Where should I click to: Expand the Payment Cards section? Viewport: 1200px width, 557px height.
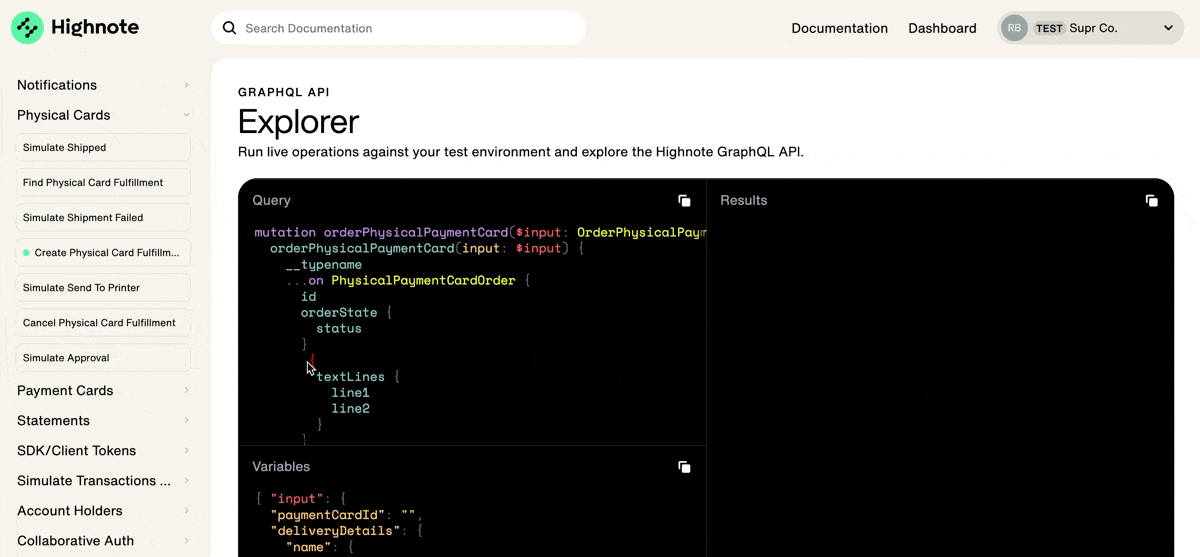tap(186, 391)
